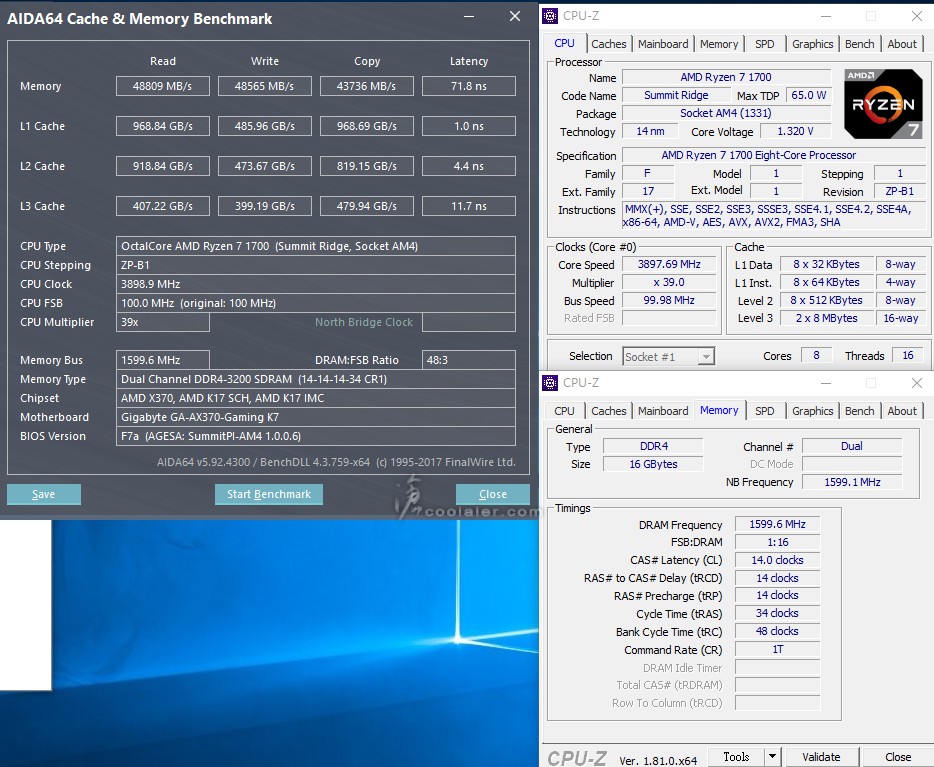Click the Command Rate 1T value
The height and width of the screenshot is (767, 934).
pyautogui.click(x=777, y=649)
